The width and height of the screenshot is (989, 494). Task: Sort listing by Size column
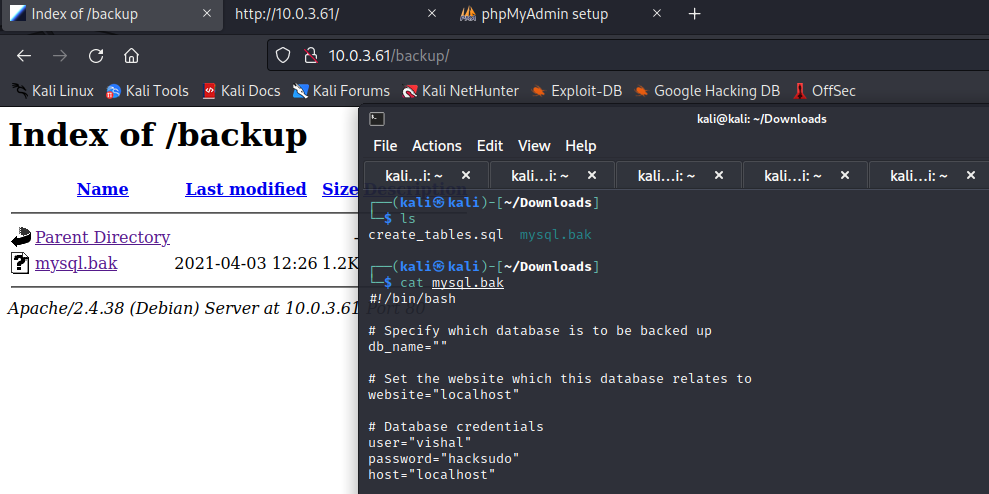point(339,189)
